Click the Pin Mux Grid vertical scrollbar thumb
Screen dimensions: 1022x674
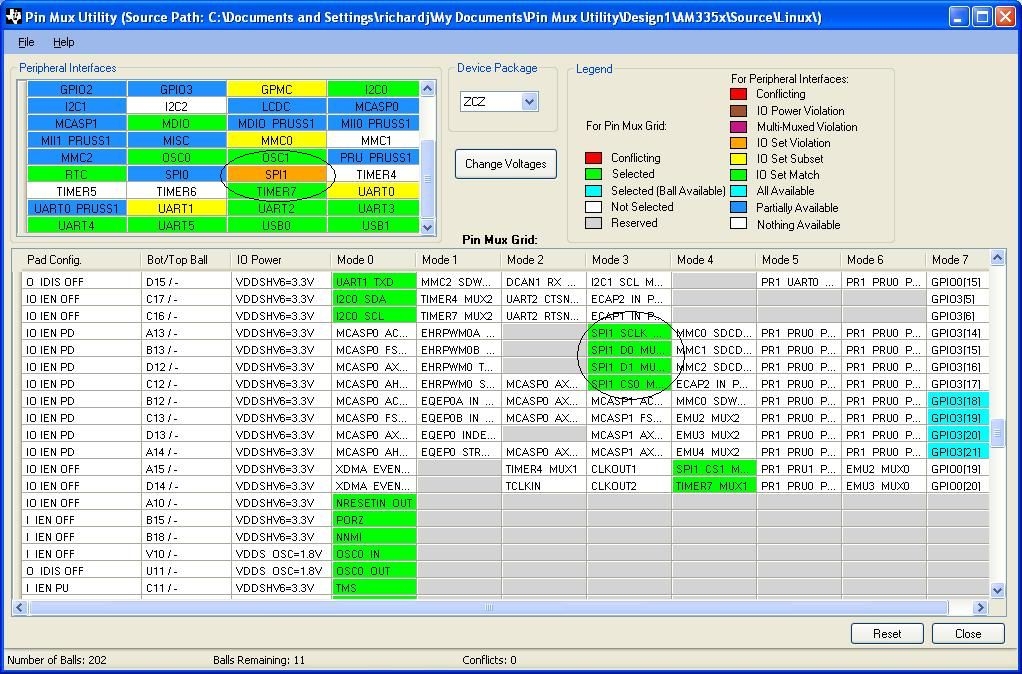point(997,433)
